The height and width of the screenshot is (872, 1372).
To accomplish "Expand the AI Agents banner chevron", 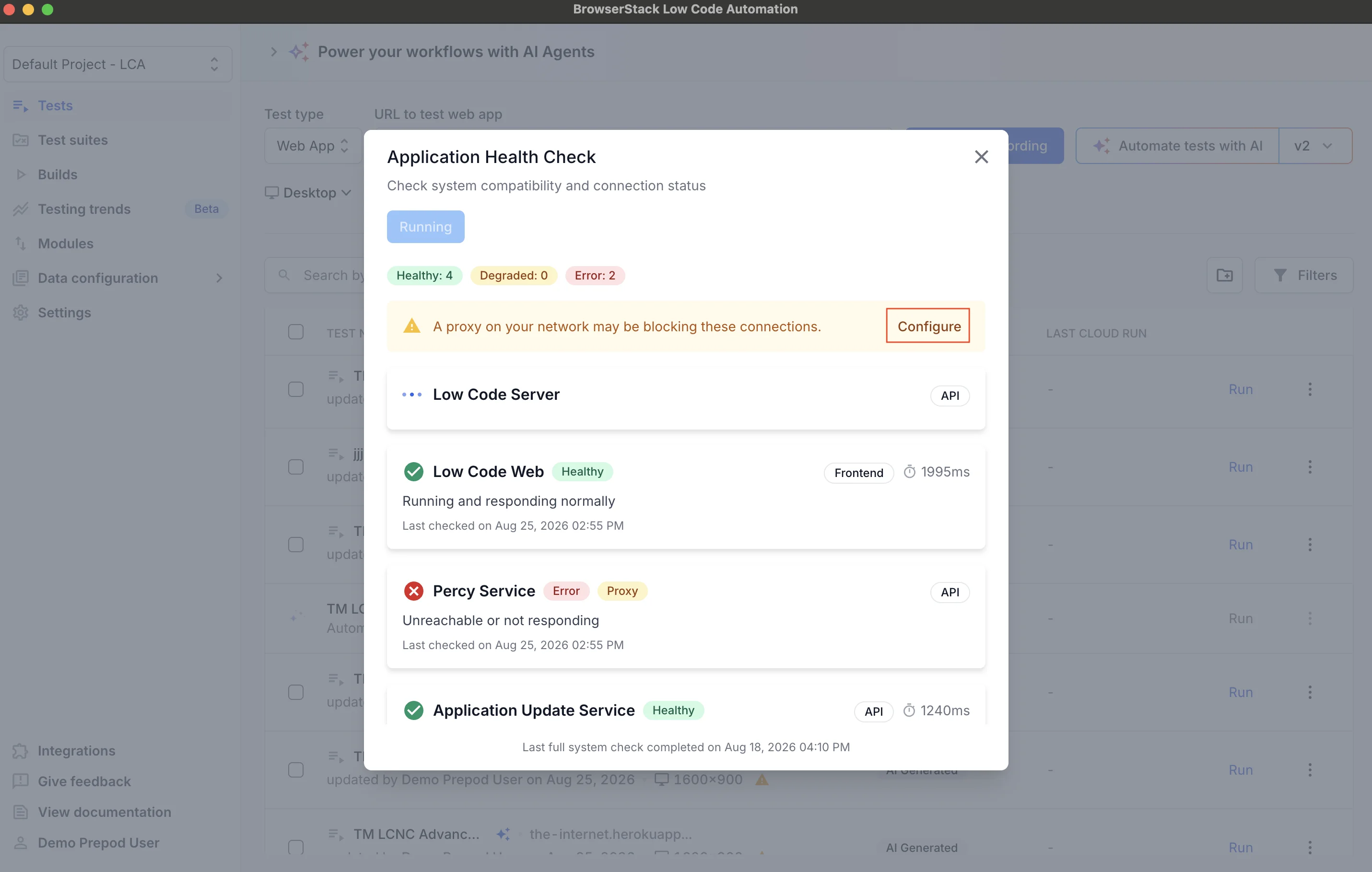I will pyautogui.click(x=274, y=52).
